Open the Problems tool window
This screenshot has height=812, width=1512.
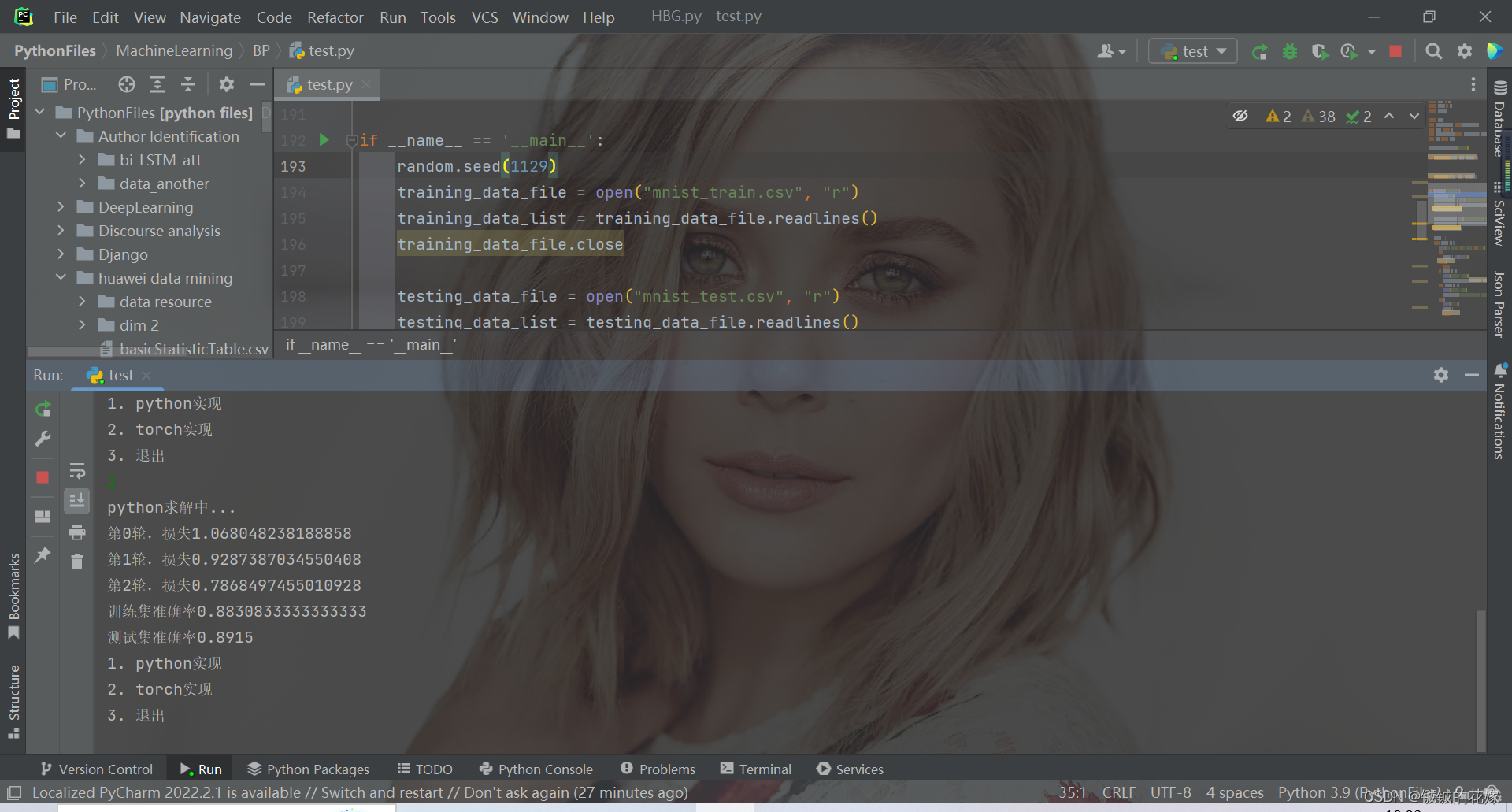coord(658,769)
